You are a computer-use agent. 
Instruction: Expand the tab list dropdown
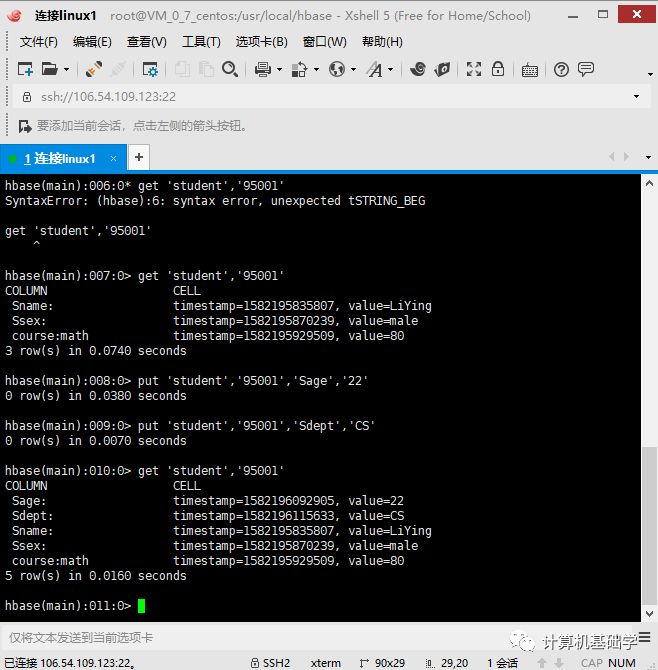click(648, 157)
